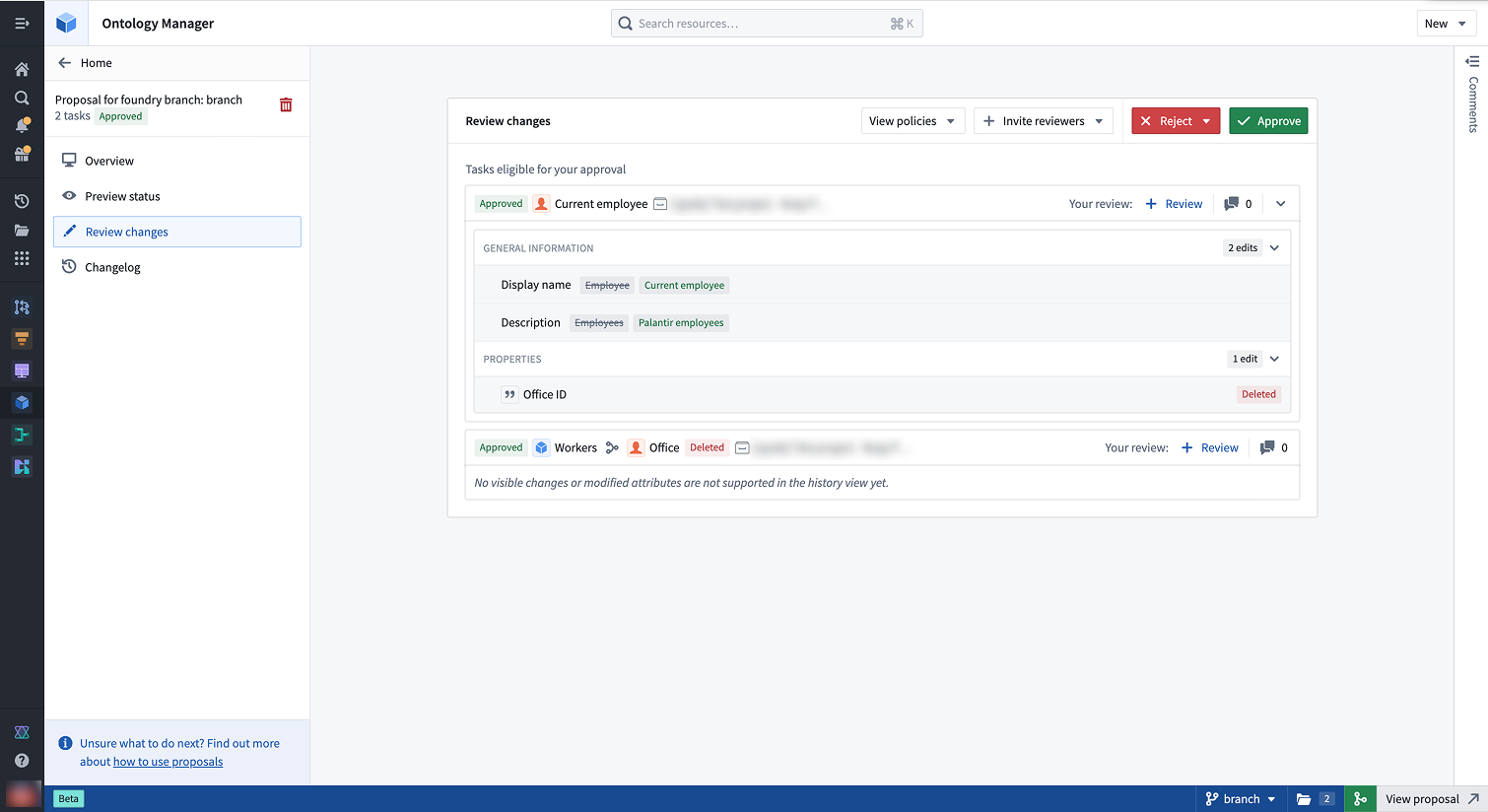
Task: Open the branch selector dropdown
Action: point(1240,799)
